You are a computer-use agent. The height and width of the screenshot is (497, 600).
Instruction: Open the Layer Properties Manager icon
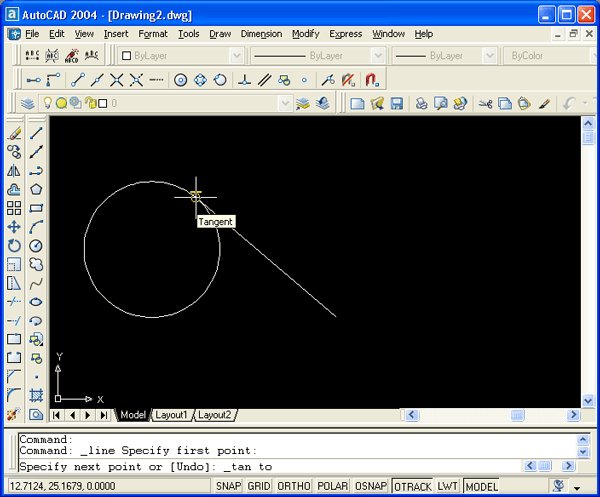pyautogui.click(x=27, y=103)
